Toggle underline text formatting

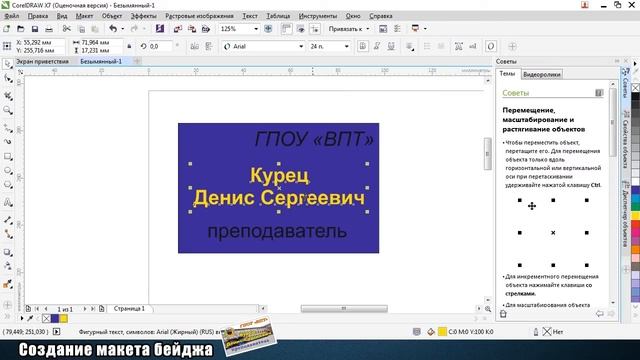point(391,47)
